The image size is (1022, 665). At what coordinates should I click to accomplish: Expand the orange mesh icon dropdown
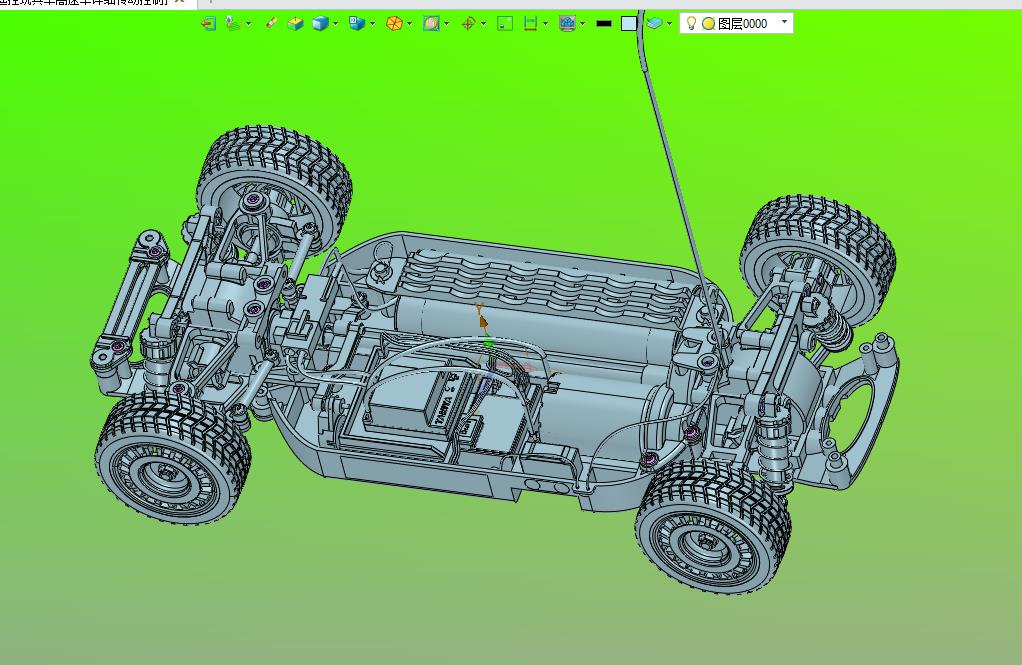(x=409, y=23)
